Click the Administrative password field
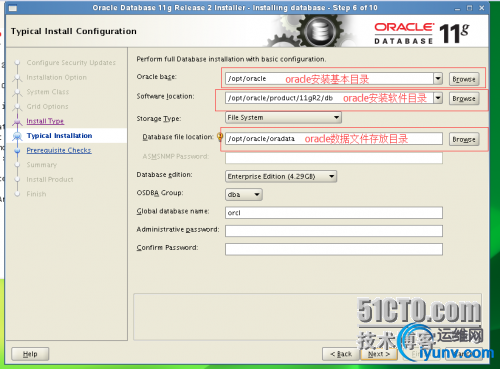500x369 pixels. coord(334,231)
